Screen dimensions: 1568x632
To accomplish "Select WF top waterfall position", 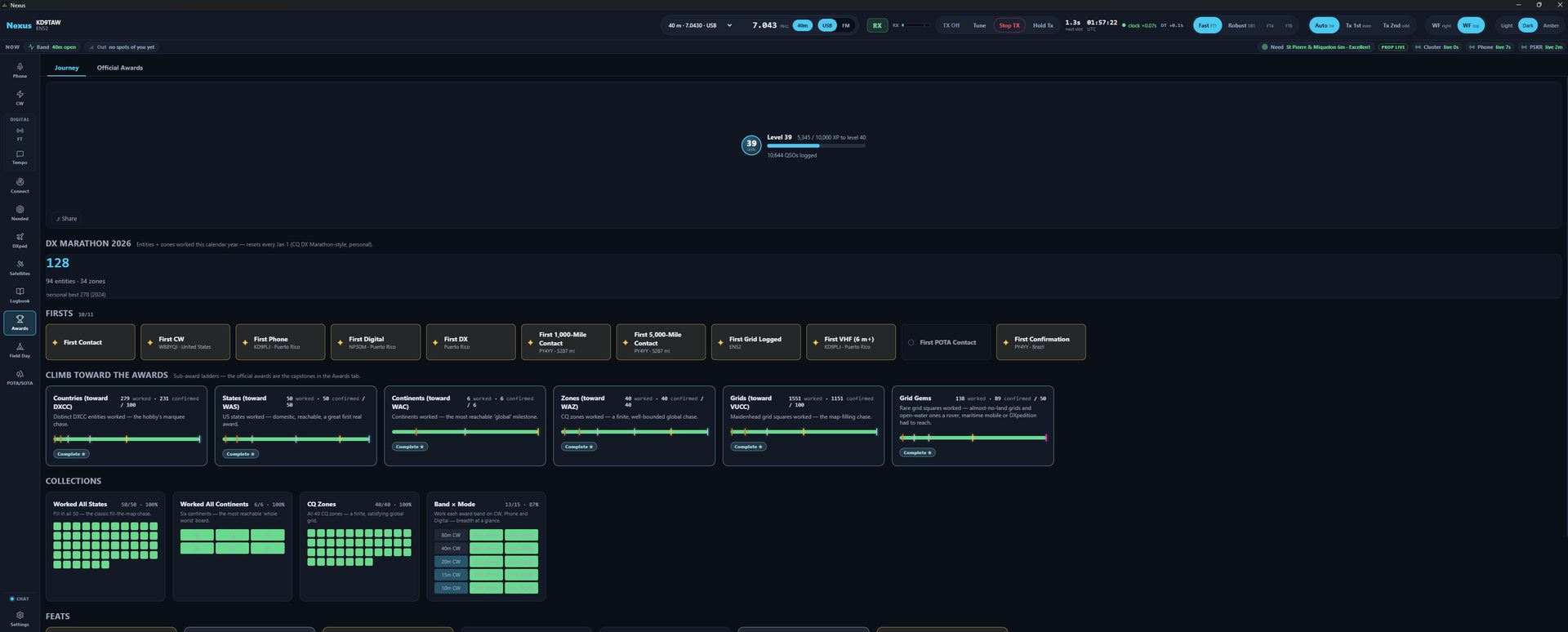I will coord(1471,25).
